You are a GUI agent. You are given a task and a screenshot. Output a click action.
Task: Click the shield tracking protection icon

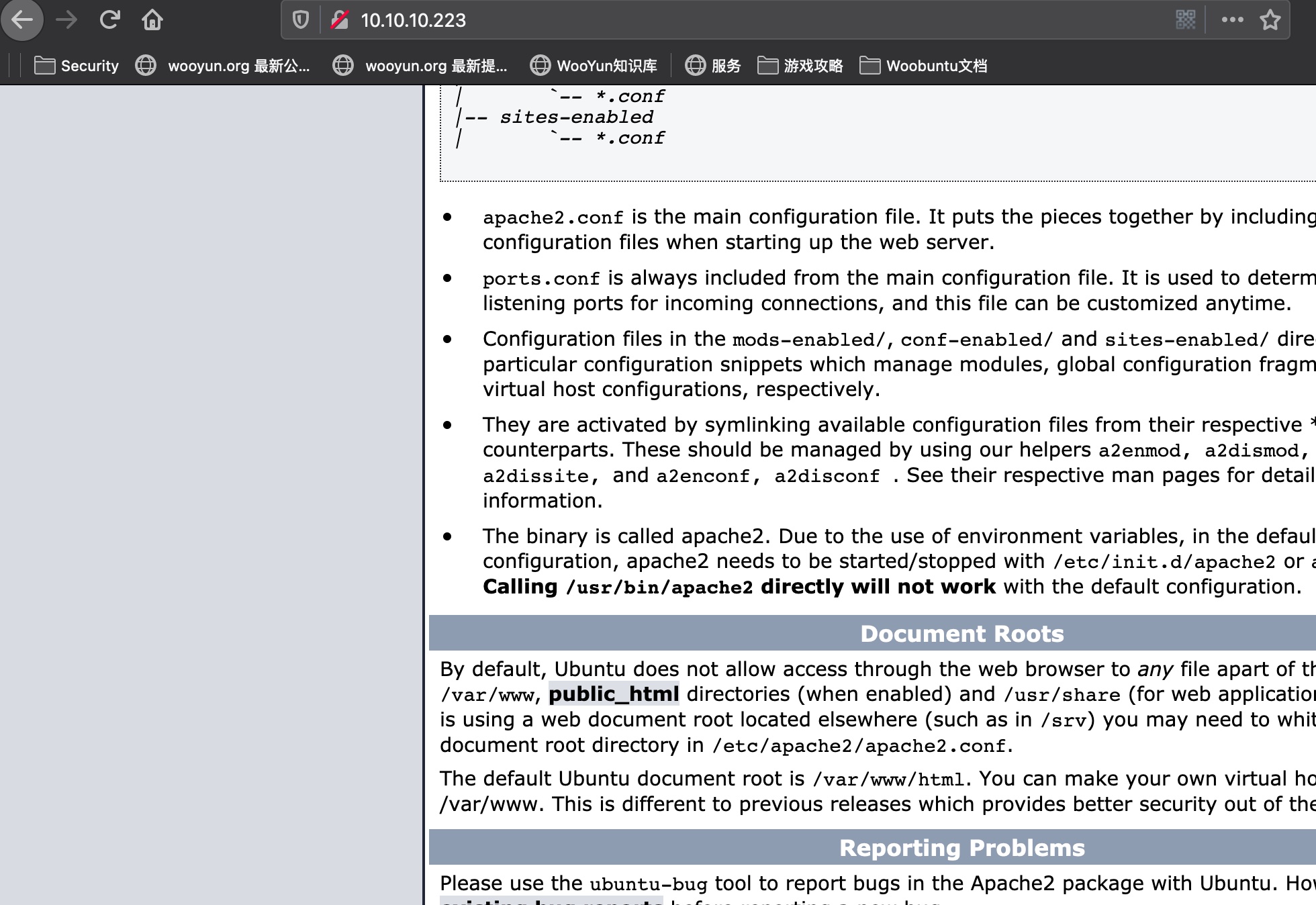point(301,20)
